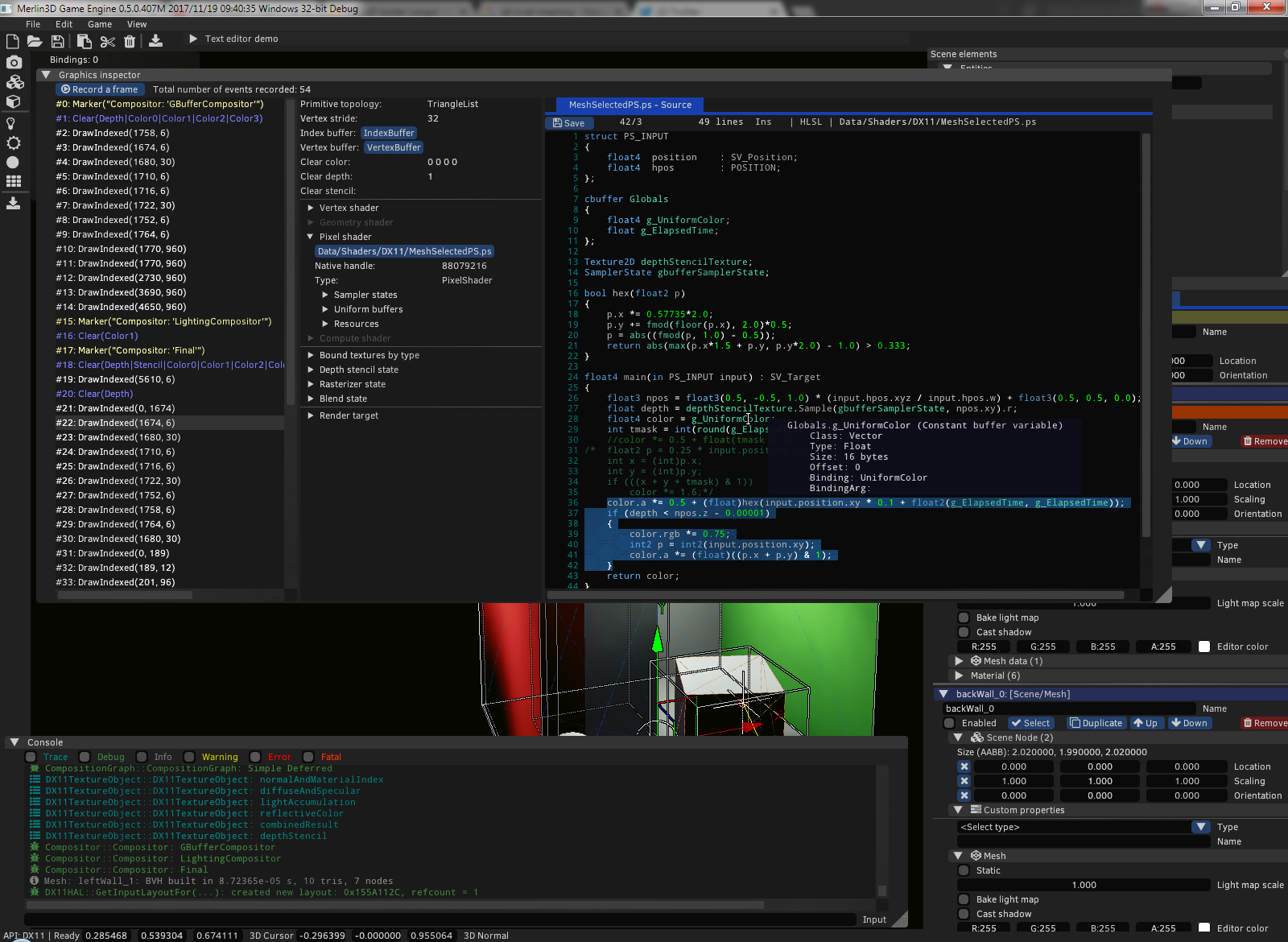
Task: Toggle the Trace console filter
Action: [31, 757]
